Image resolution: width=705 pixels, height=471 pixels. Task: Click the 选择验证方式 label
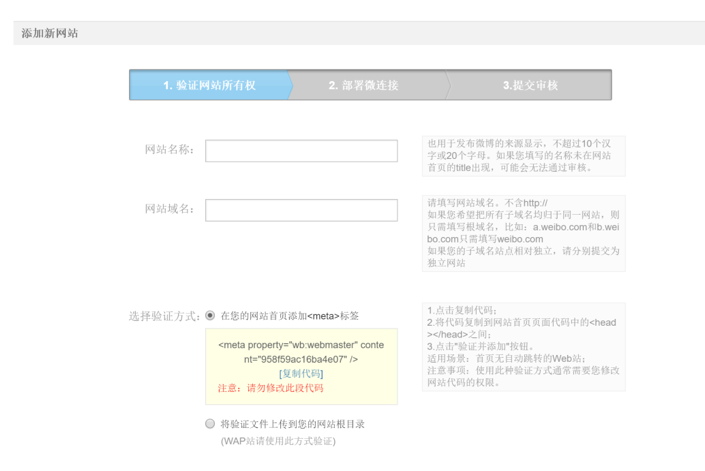[164, 316]
